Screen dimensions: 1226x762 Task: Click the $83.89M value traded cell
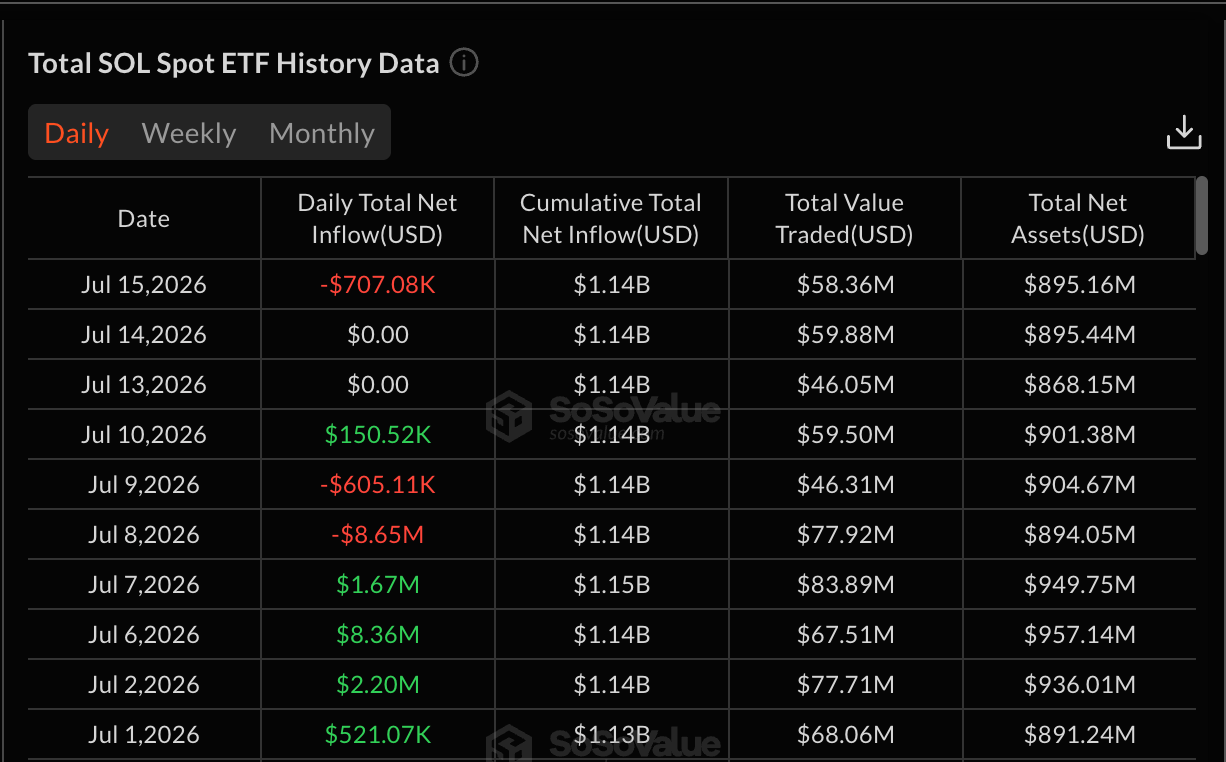coord(846,585)
